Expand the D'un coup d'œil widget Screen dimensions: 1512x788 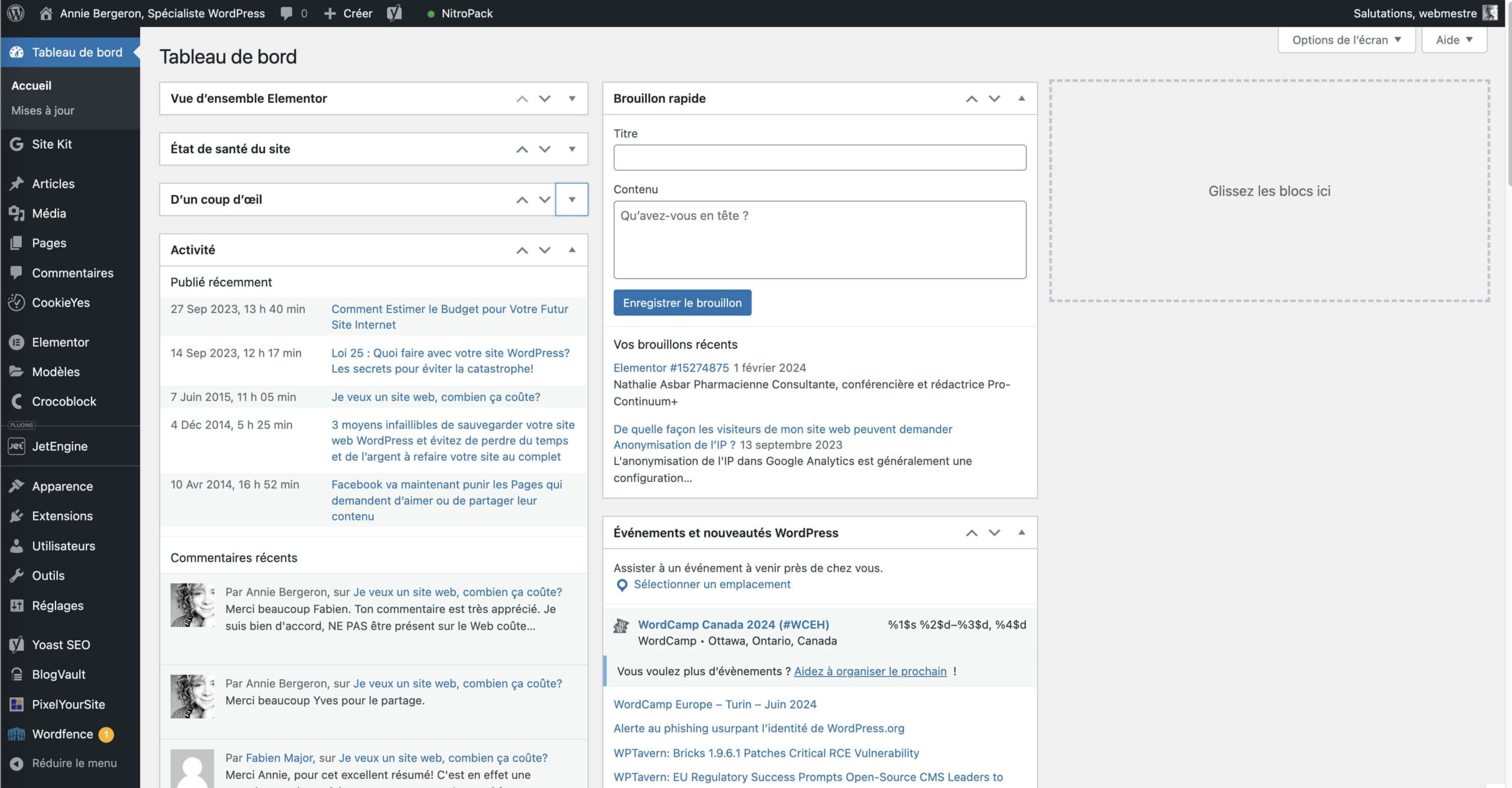click(x=571, y=199)
